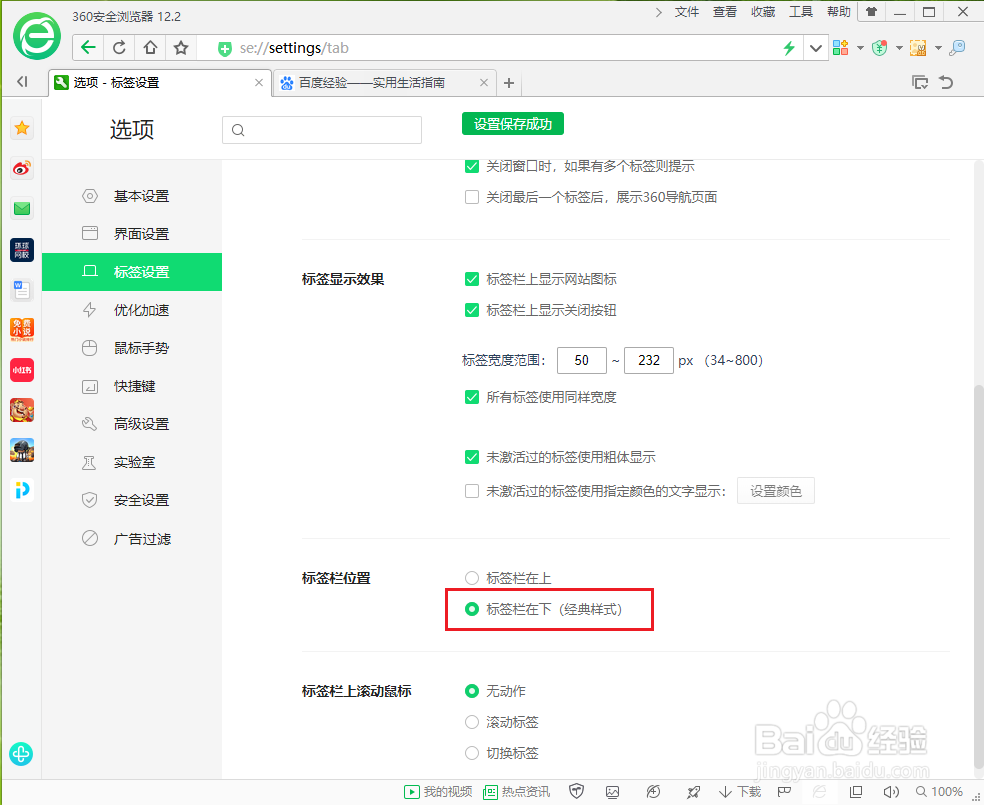Image resolution: width=984 pixels, height=805 pixels.
Task: Open the extensions grid icon beside the address bar
Action: click(840, 47)
